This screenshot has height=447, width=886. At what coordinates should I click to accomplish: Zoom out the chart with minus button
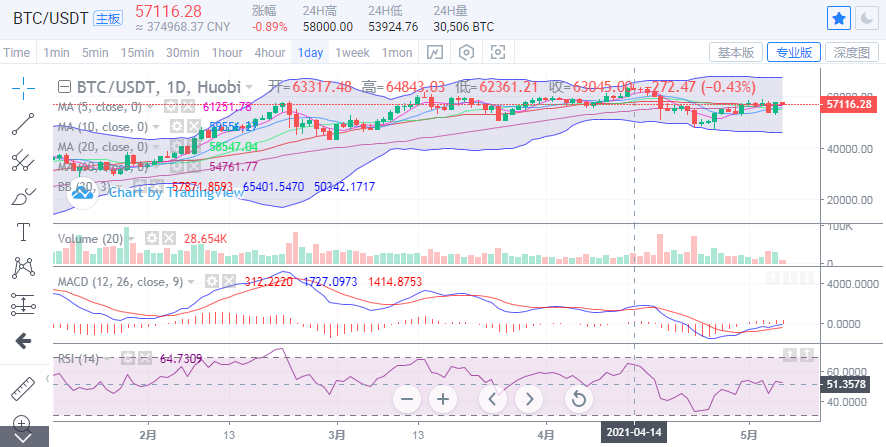pyautogui.click(x=406, y=399)
